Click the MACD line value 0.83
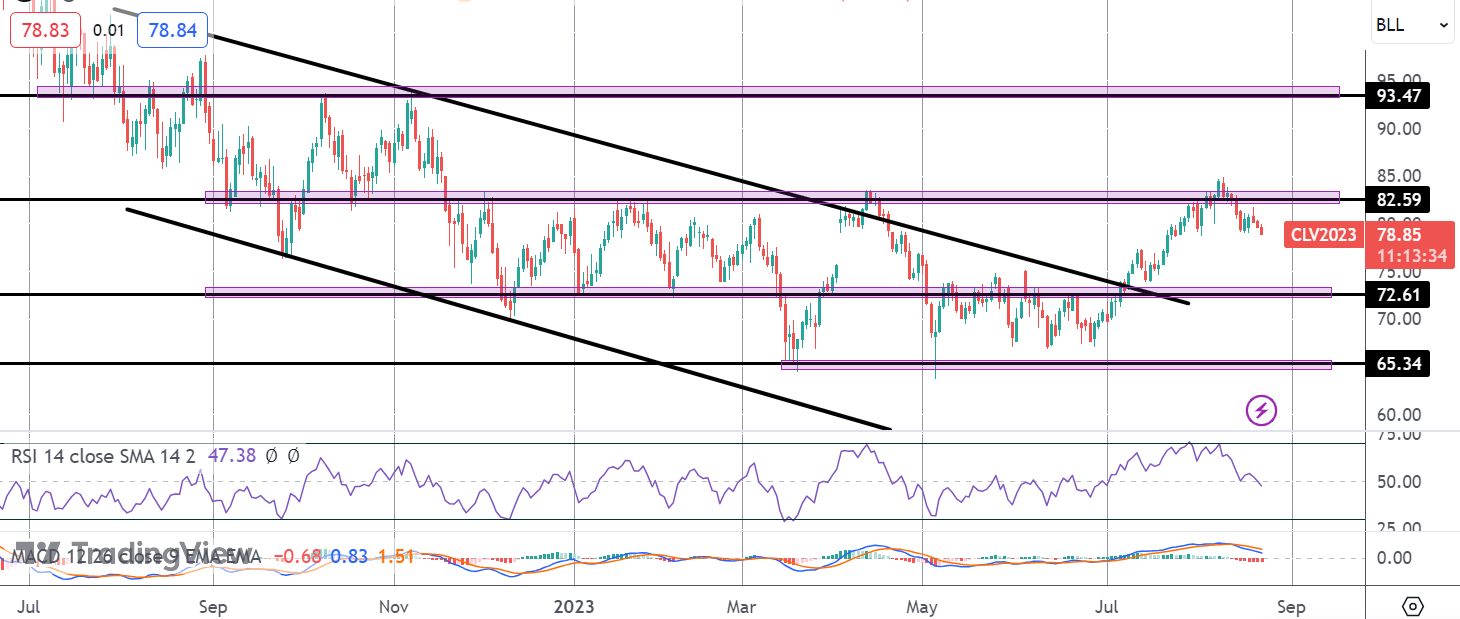The width and height of the screenshot is (1460, 619). [x=350, y=557]
